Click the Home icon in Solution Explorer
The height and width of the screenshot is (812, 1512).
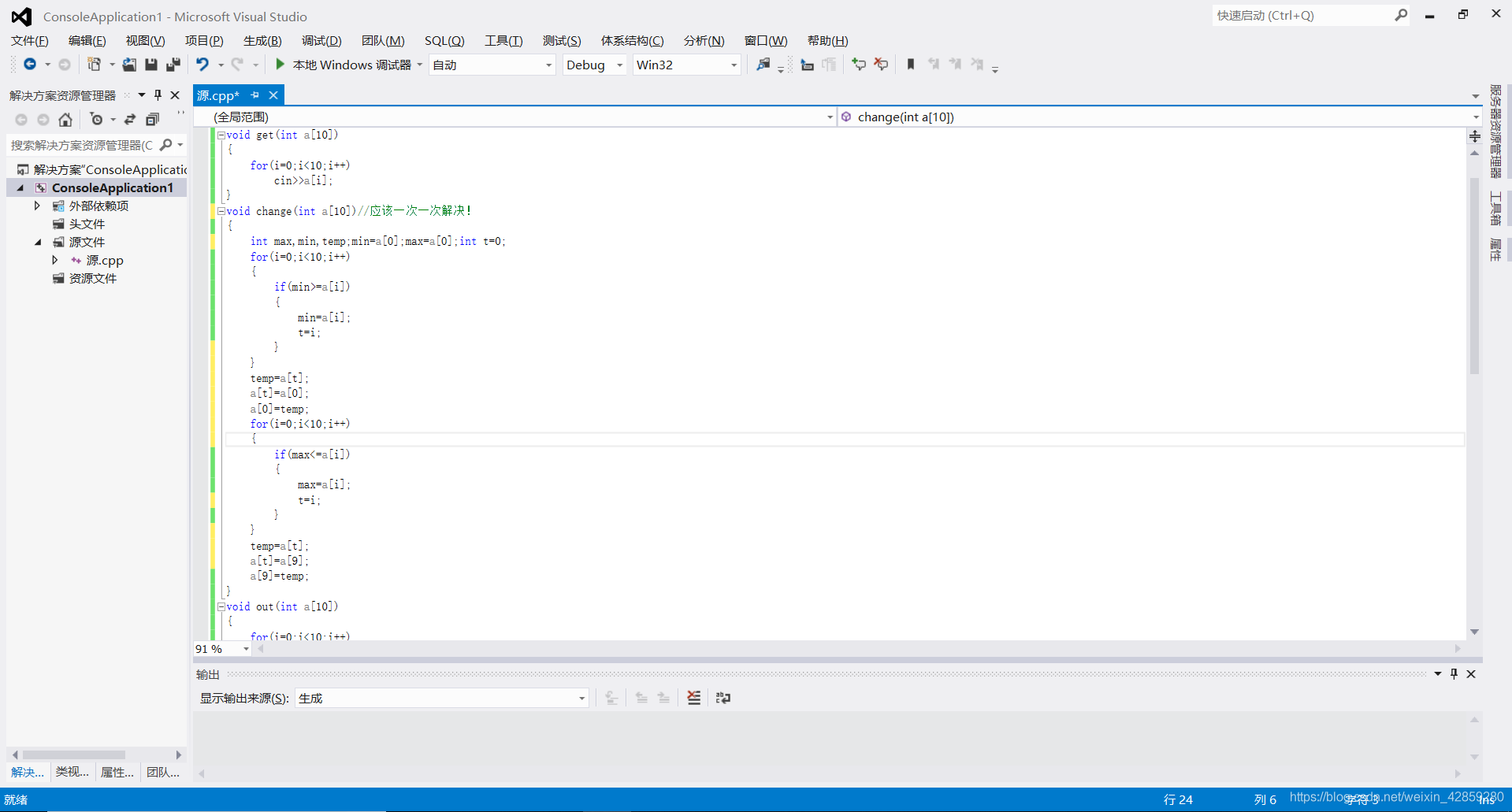pyautogui.click(x=65, y=120)
